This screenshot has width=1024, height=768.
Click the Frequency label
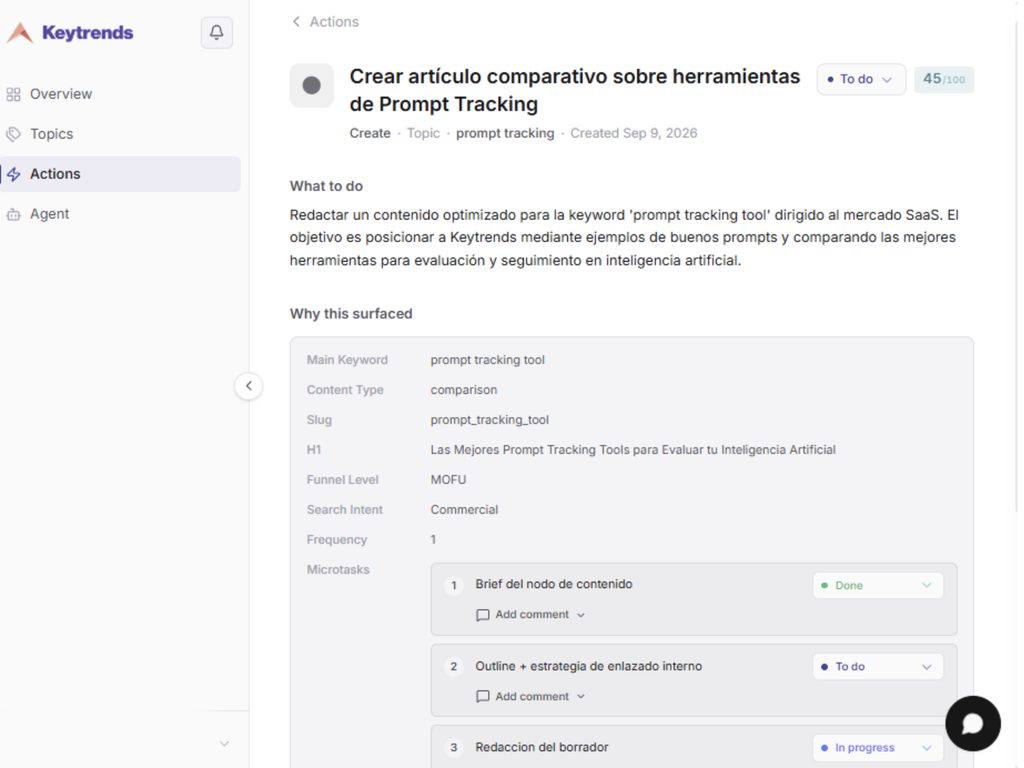336,540
